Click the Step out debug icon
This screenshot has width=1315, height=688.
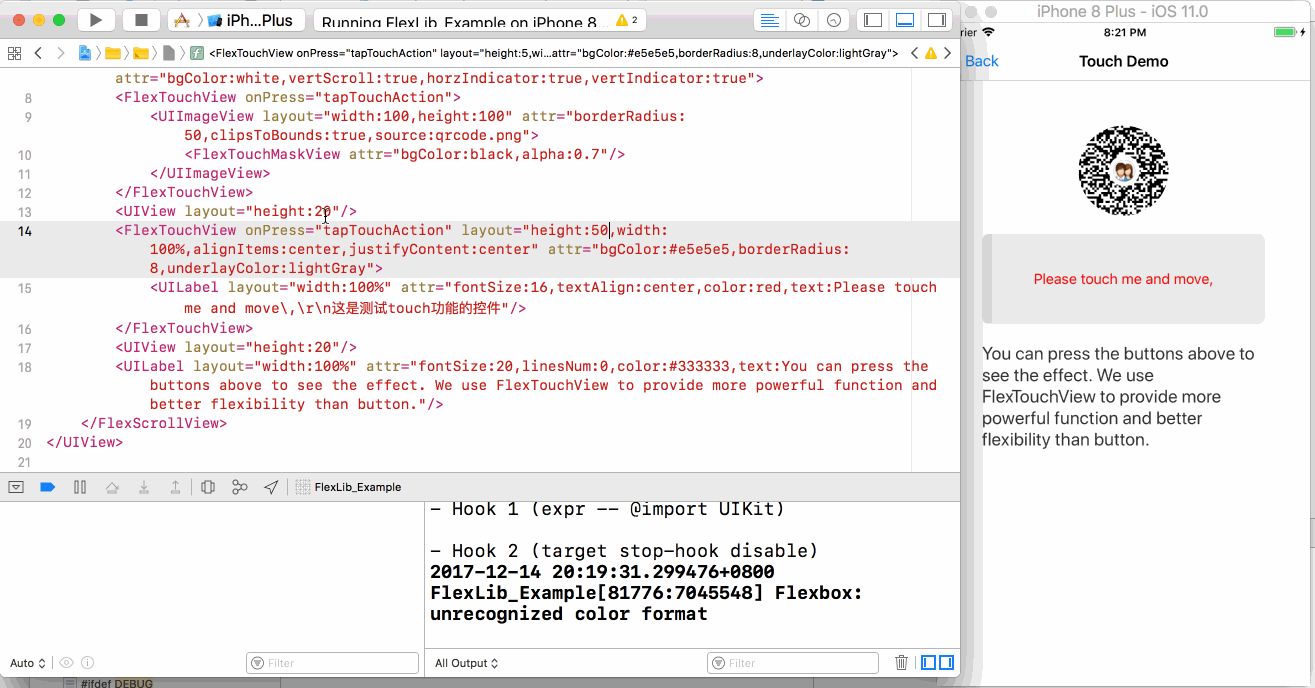[176, 487]
